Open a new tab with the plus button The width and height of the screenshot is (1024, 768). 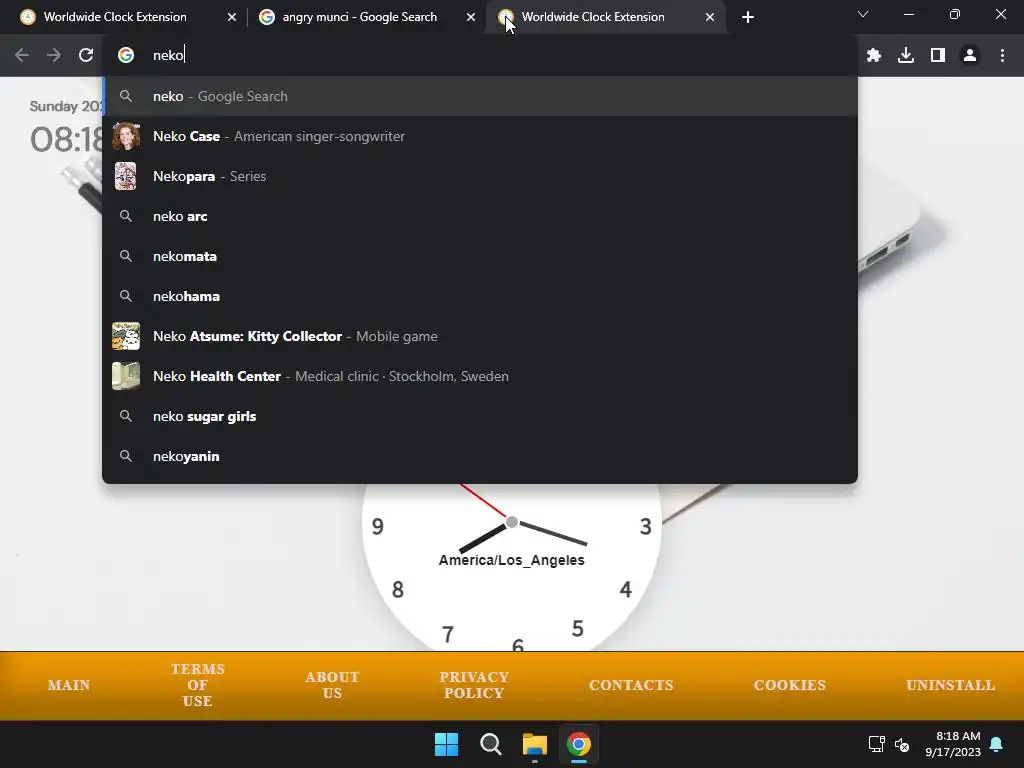point(748,17)
